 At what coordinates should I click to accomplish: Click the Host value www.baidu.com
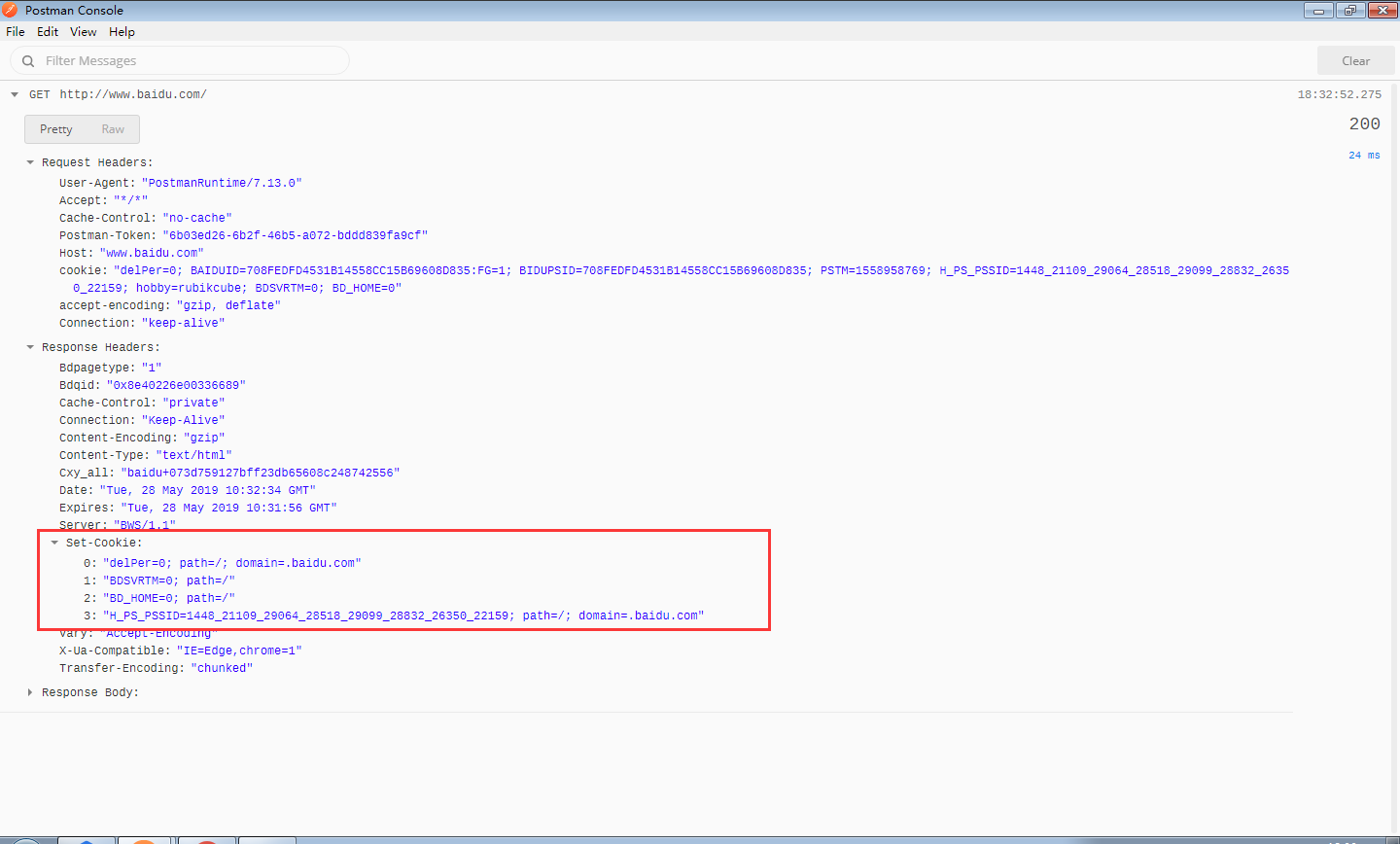point(152,253)
